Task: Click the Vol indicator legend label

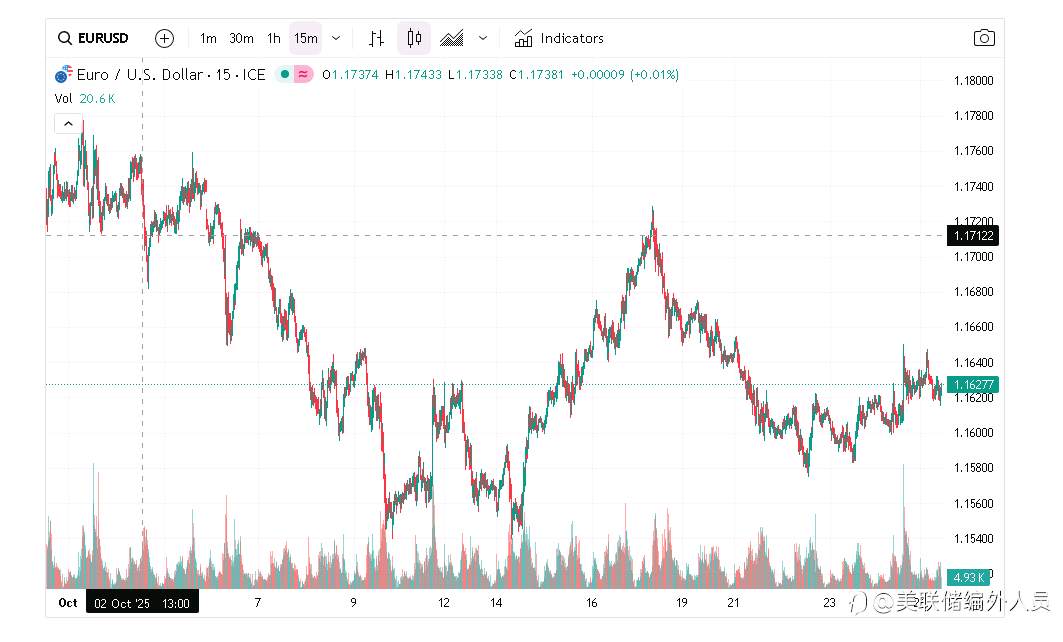Action: click(x=63, y=98)
